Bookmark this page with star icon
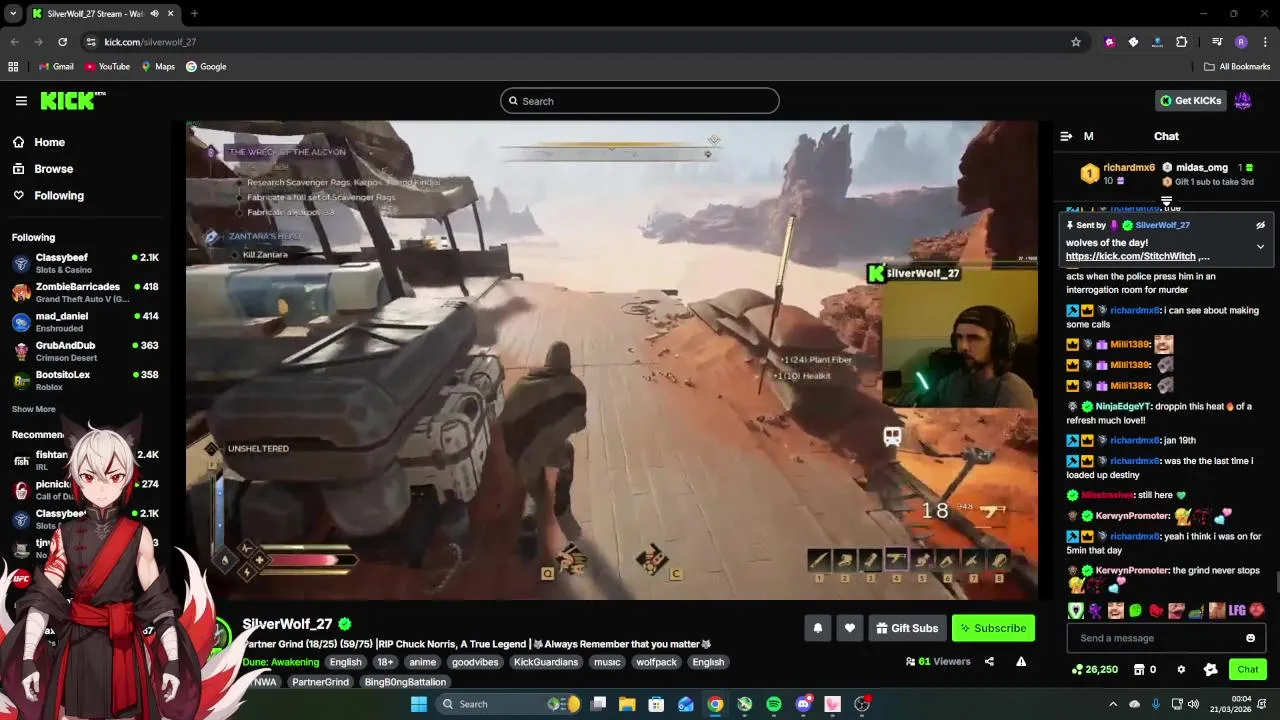Image resolution: width=1280 pixels, height=720 pixels. (1076, 42)
